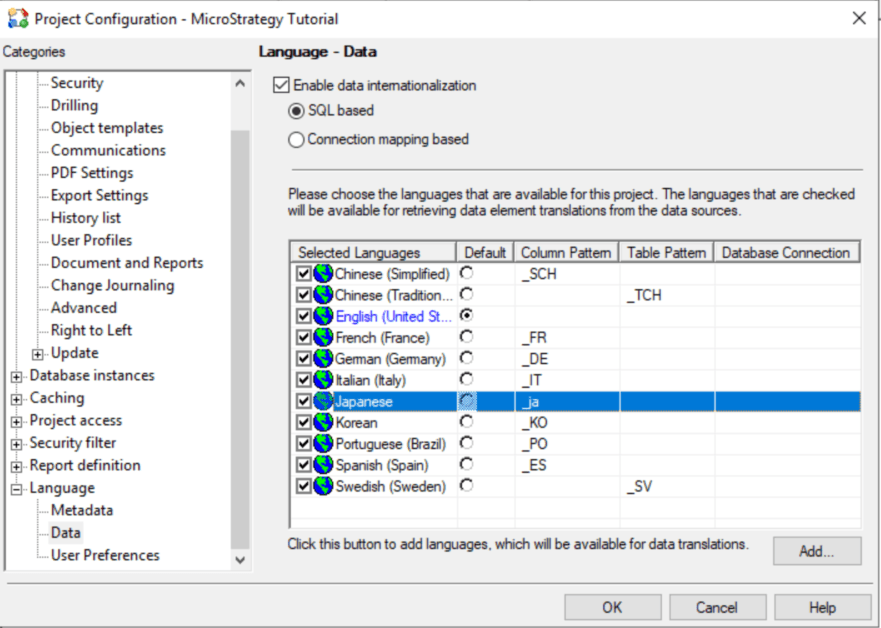Screen dimensions: 881x628
Task: Click the Add... languages button
Action: [817, 551]
